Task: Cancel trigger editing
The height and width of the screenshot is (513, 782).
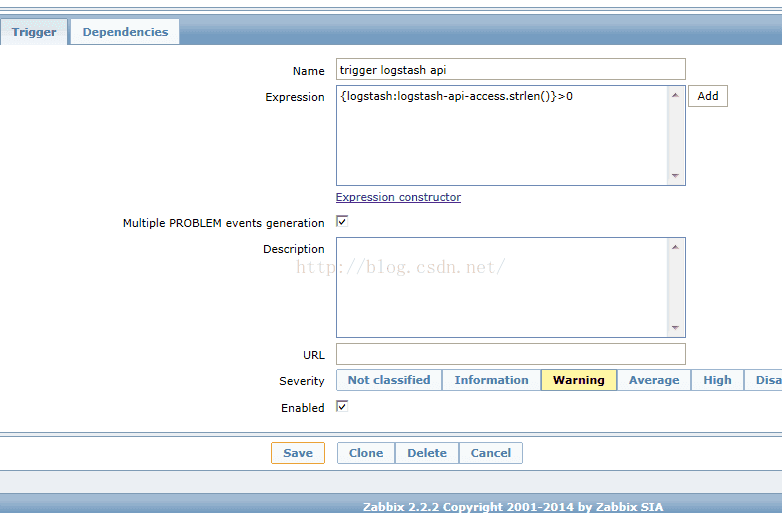Action: [x=491, y=453]
